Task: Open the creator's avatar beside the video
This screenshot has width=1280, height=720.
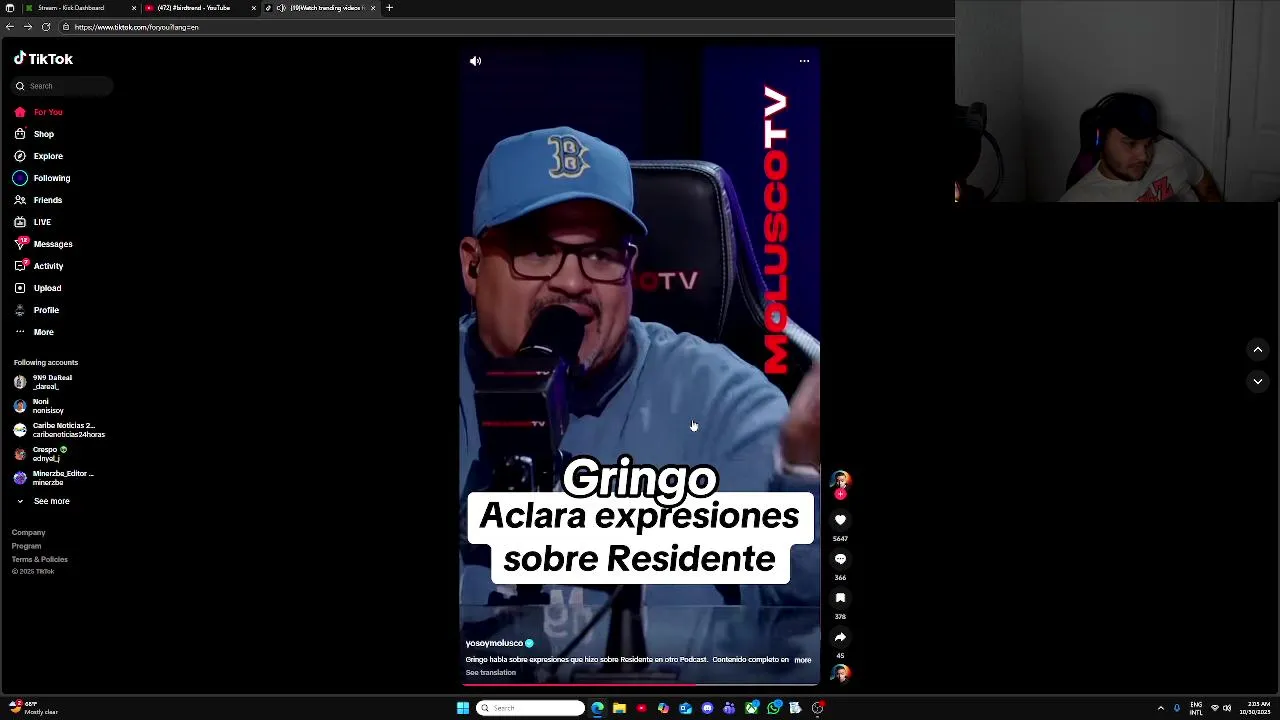Action: [840, 480]
